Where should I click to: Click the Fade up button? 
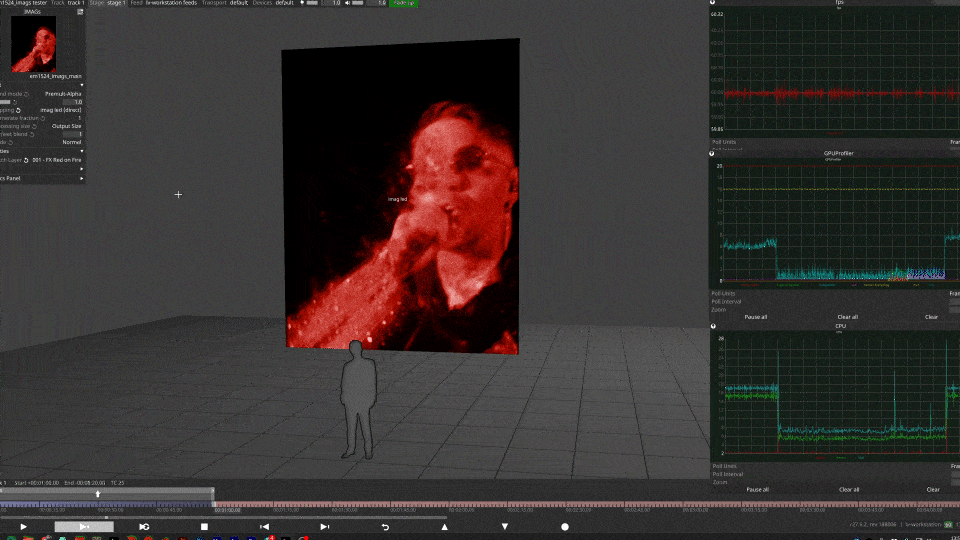(403, 3)
